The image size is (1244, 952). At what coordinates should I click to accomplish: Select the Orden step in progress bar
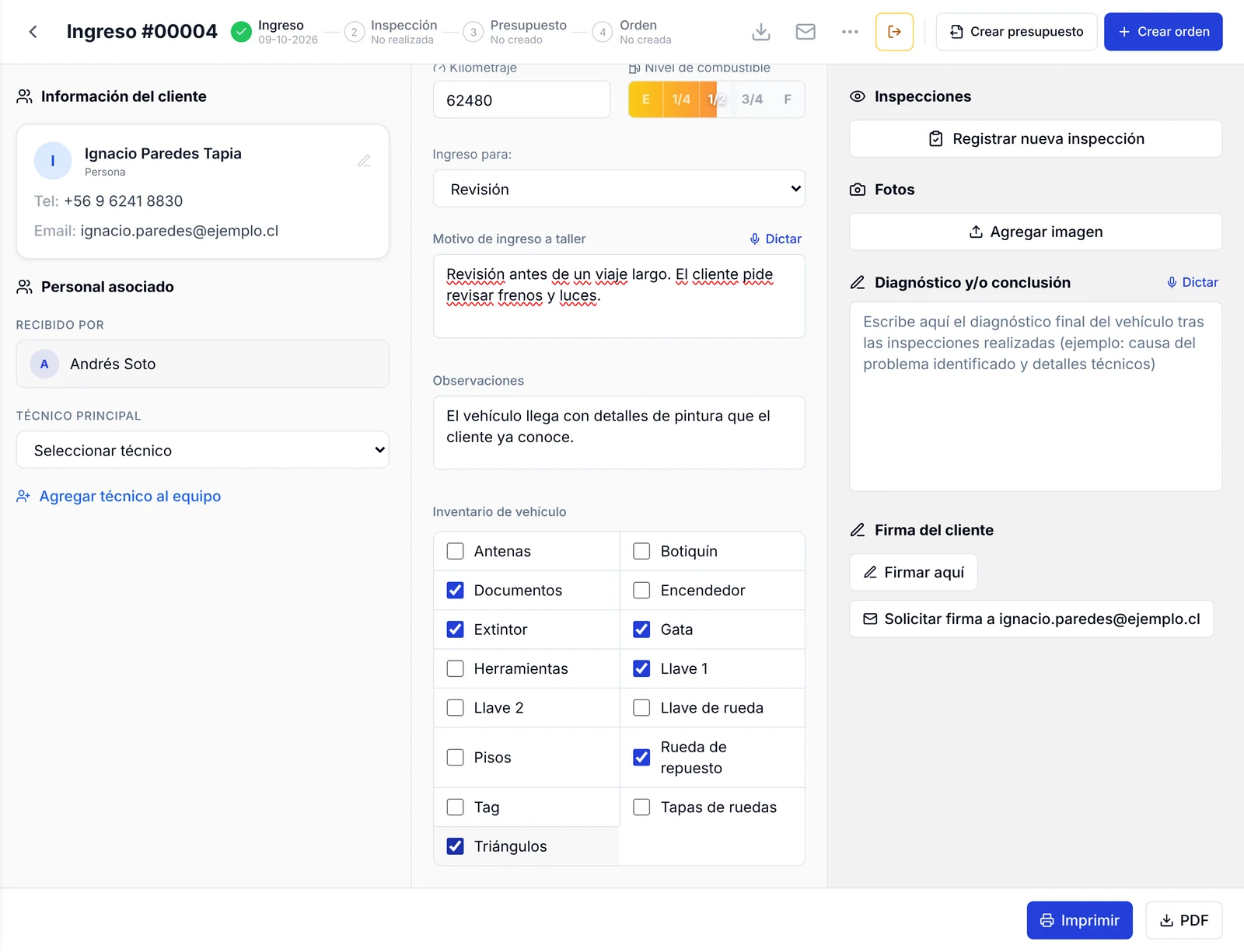coord(632,32)
